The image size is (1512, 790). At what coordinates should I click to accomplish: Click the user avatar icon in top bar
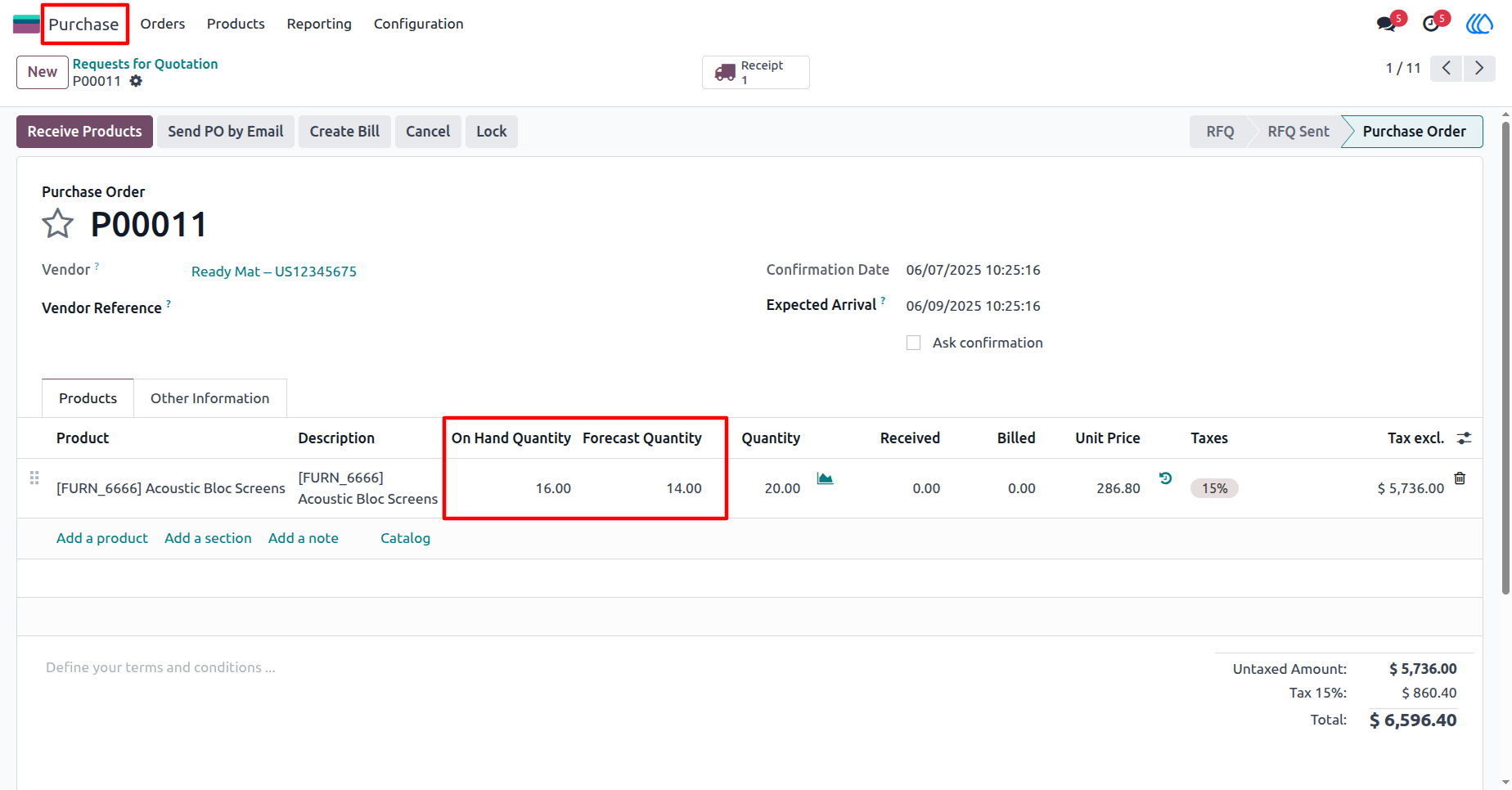(1479, 23)
